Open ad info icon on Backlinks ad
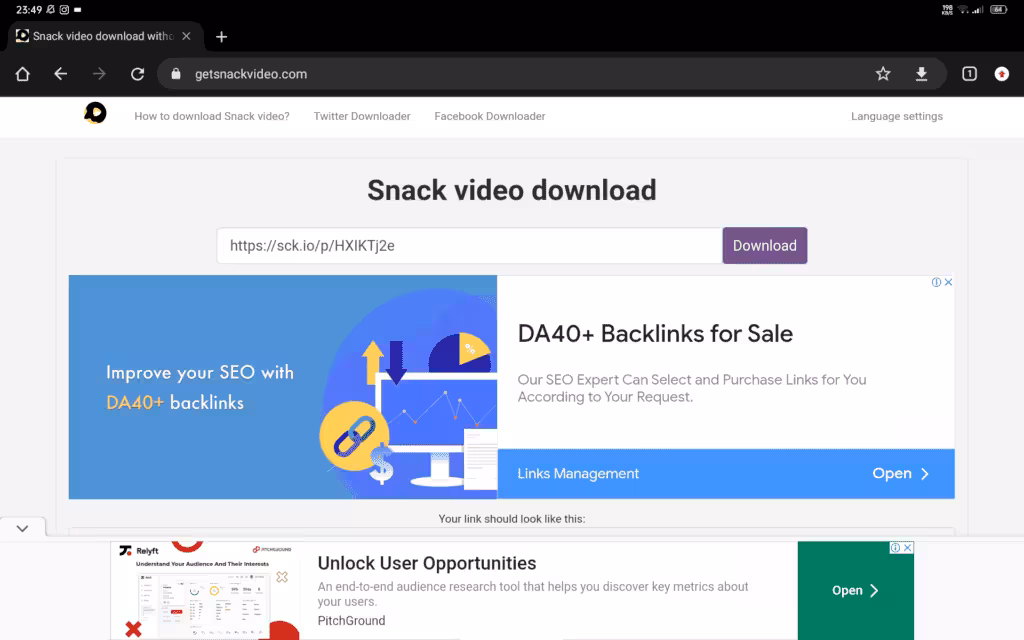Screen dimensions: 1024x640 tap(936, 282)
